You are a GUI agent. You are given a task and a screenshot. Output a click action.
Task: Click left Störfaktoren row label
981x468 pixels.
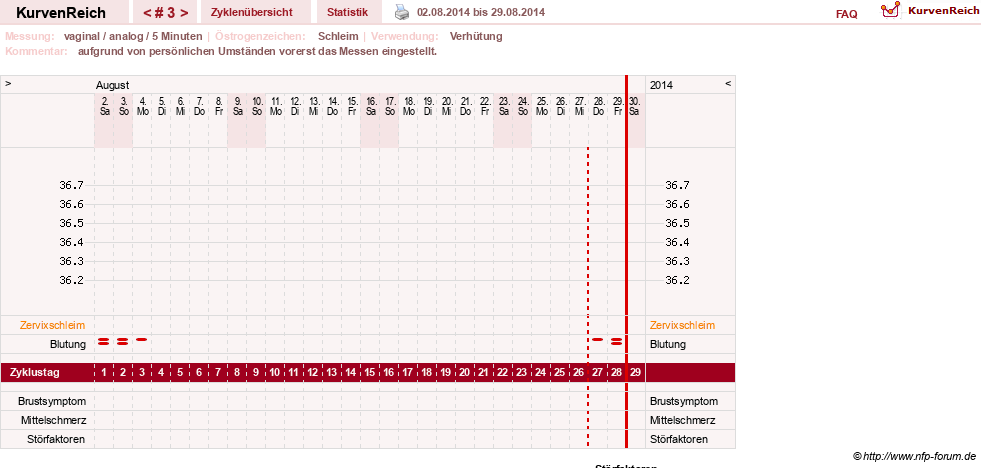click(55, 439)
